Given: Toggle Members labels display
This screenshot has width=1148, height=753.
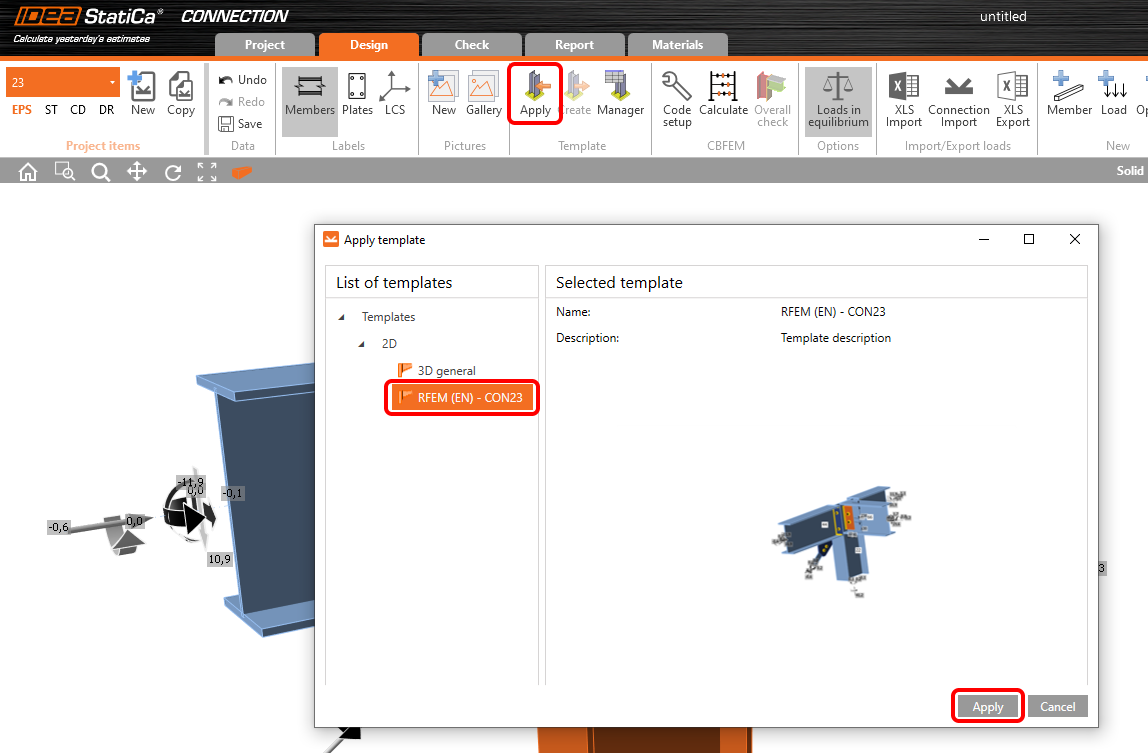Looking at the screenshot, I should (x=310, y=94).
